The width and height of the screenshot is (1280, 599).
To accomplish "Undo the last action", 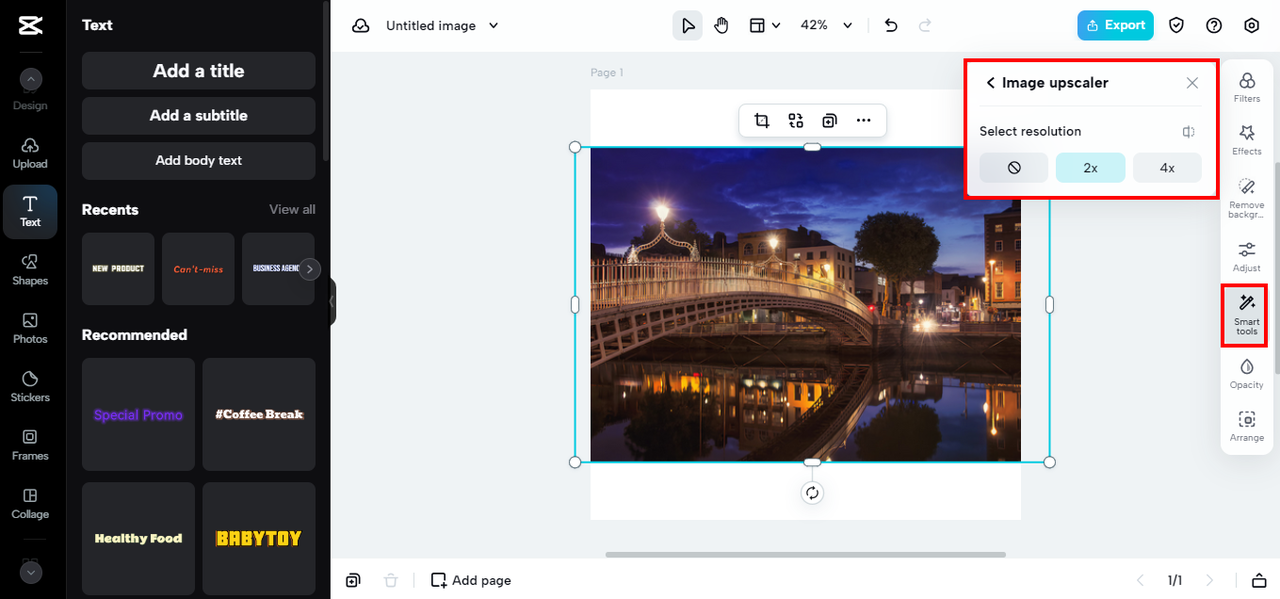I will pyautogui.click(x=891, y=26).
